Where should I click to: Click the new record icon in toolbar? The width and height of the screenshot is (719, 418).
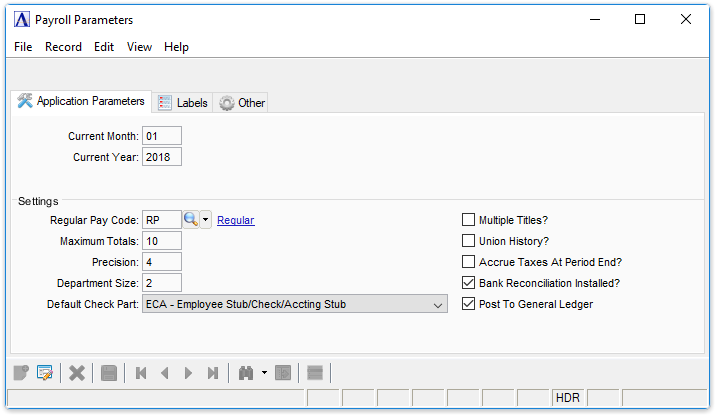pyautogui.click(x=21, y=373)
